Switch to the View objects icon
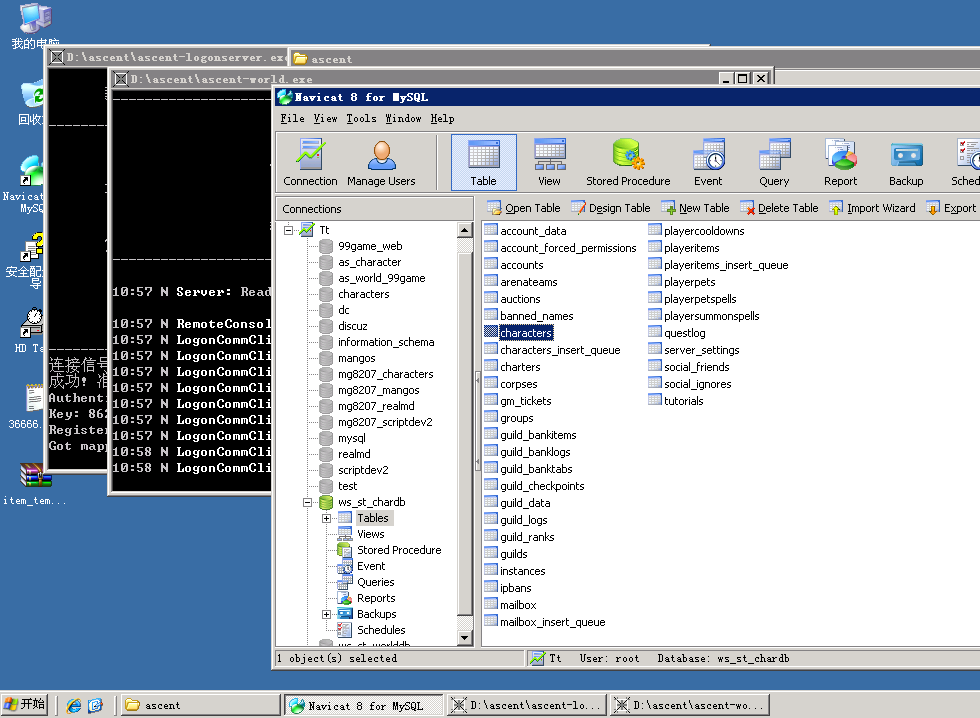The height and width of the screenshot is (718, 980). point(549,162)
